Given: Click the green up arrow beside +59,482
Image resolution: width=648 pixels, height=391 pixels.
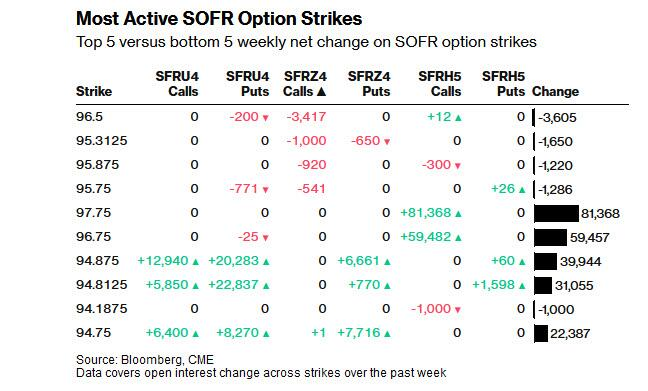Looking at the screenshot, I should coord(458,238).
